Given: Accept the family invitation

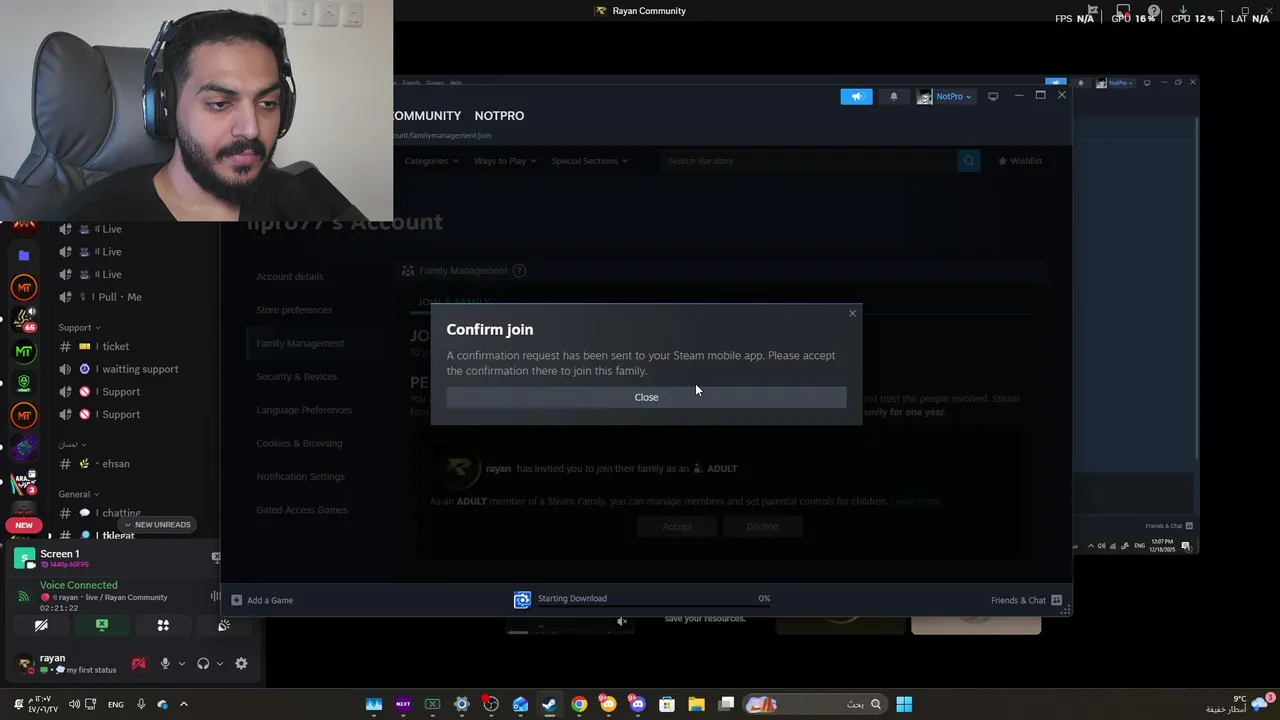Looking at the screenshot, I should 677,527.
